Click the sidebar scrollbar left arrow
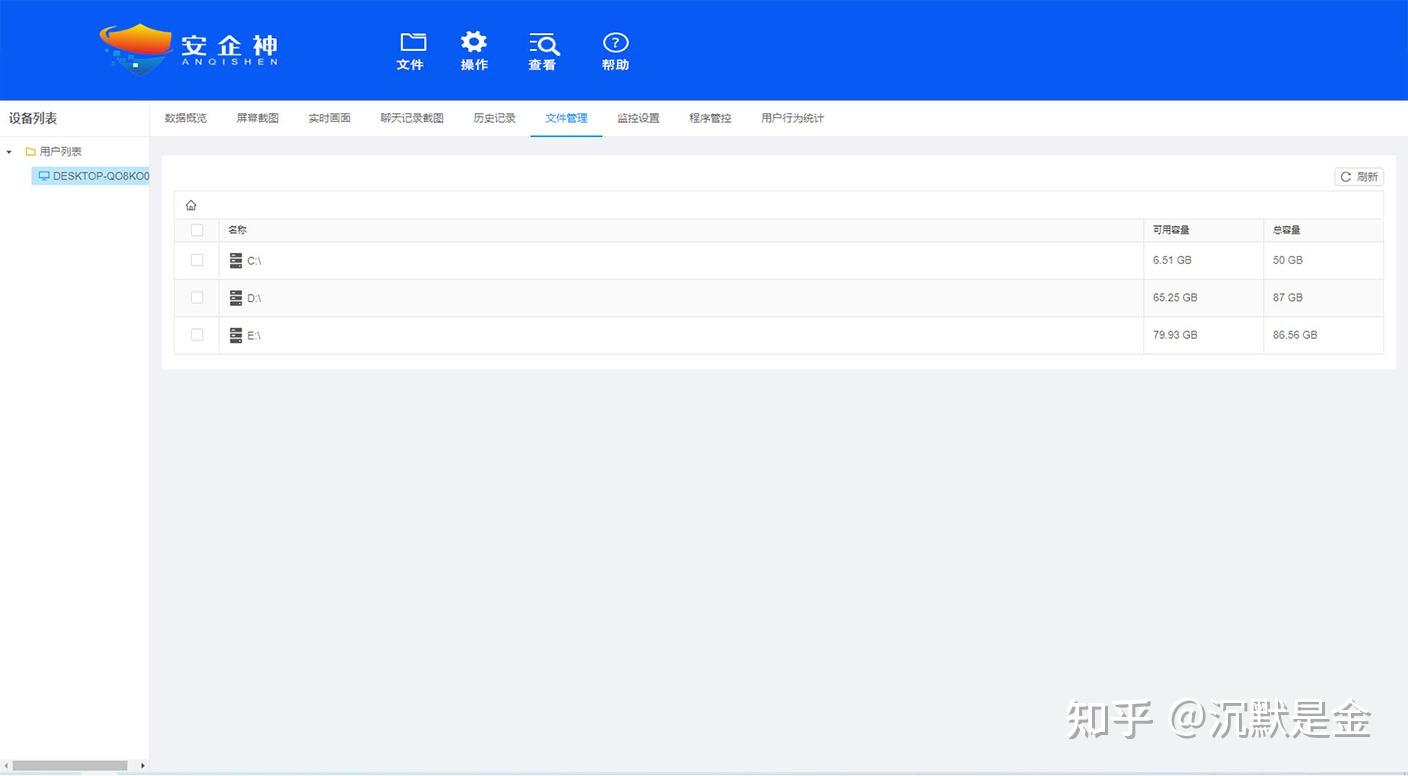The width and height of the screenshot is (1408, 776). tap(6, 766)
